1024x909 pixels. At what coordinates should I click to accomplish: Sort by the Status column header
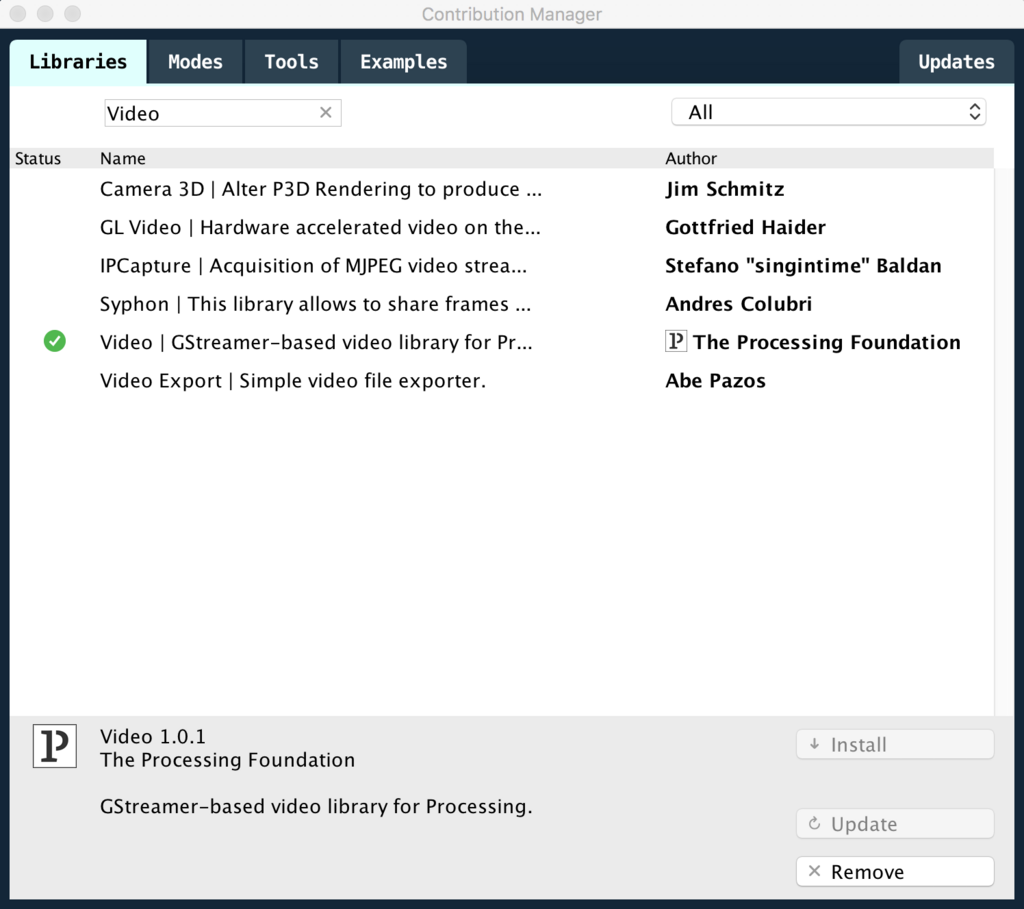pos(38,159)
